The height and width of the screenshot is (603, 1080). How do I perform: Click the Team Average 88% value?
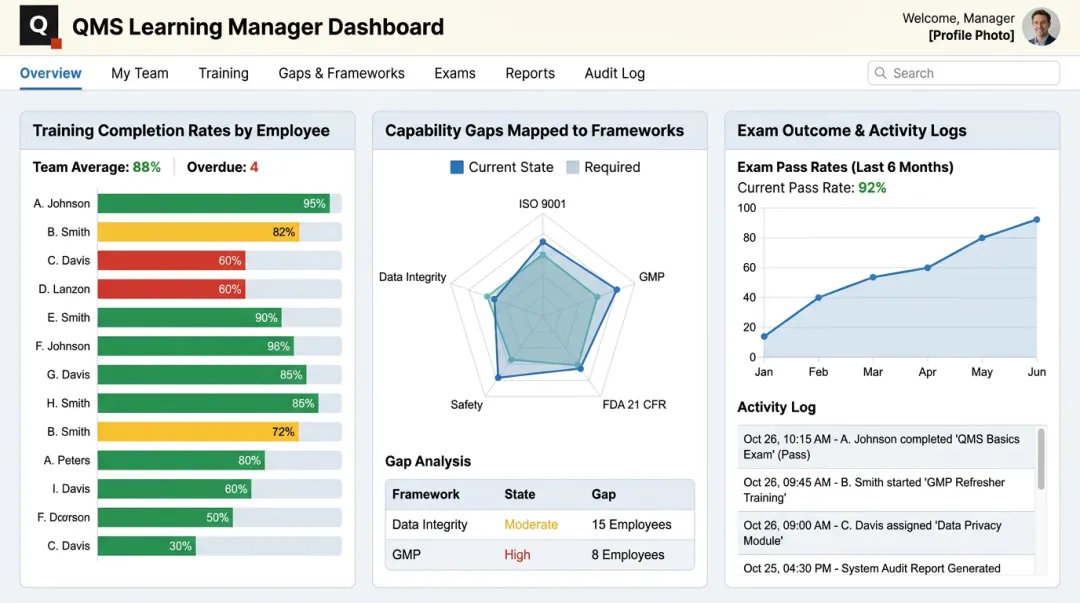[147, 167]
